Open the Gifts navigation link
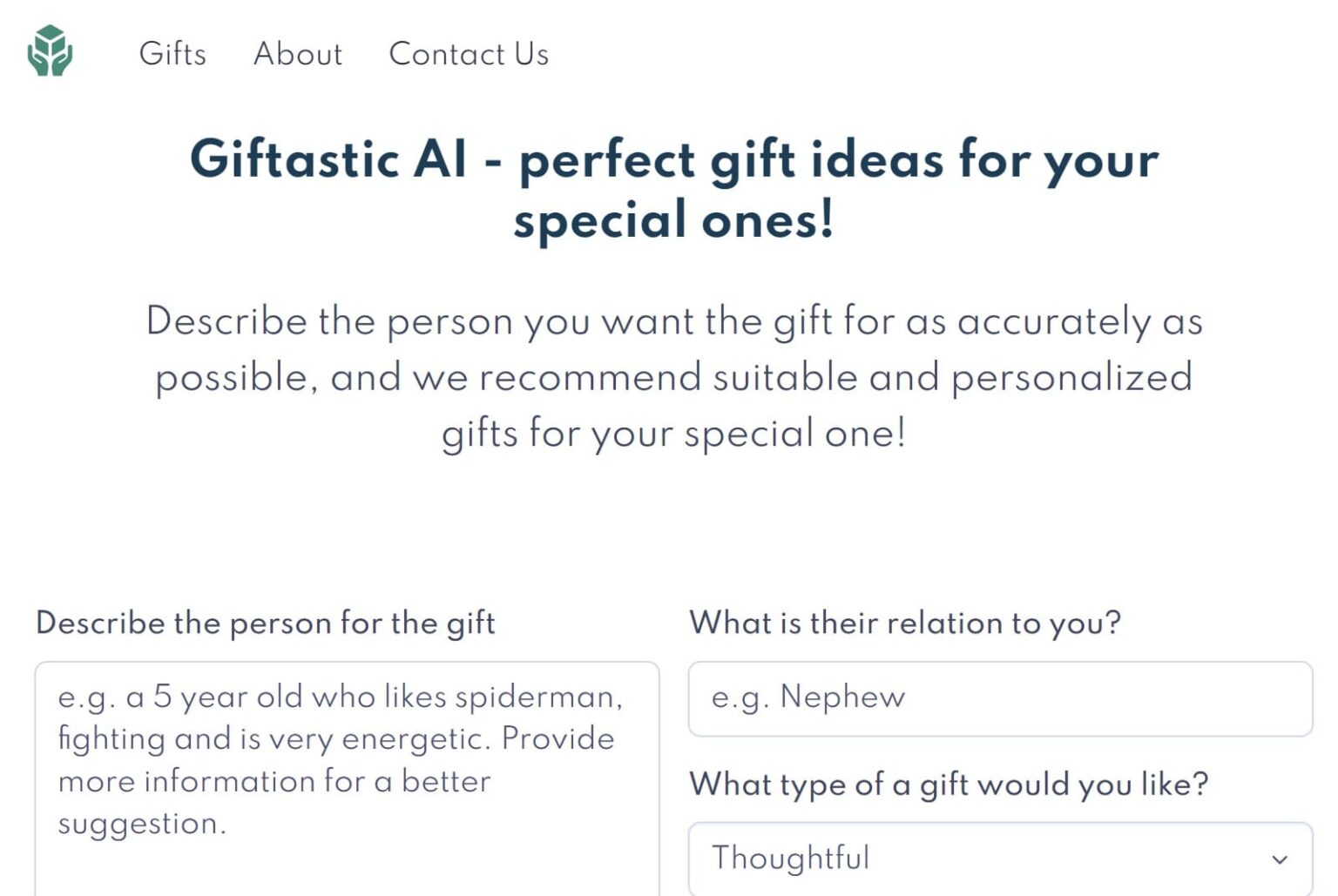 (172, 54)
